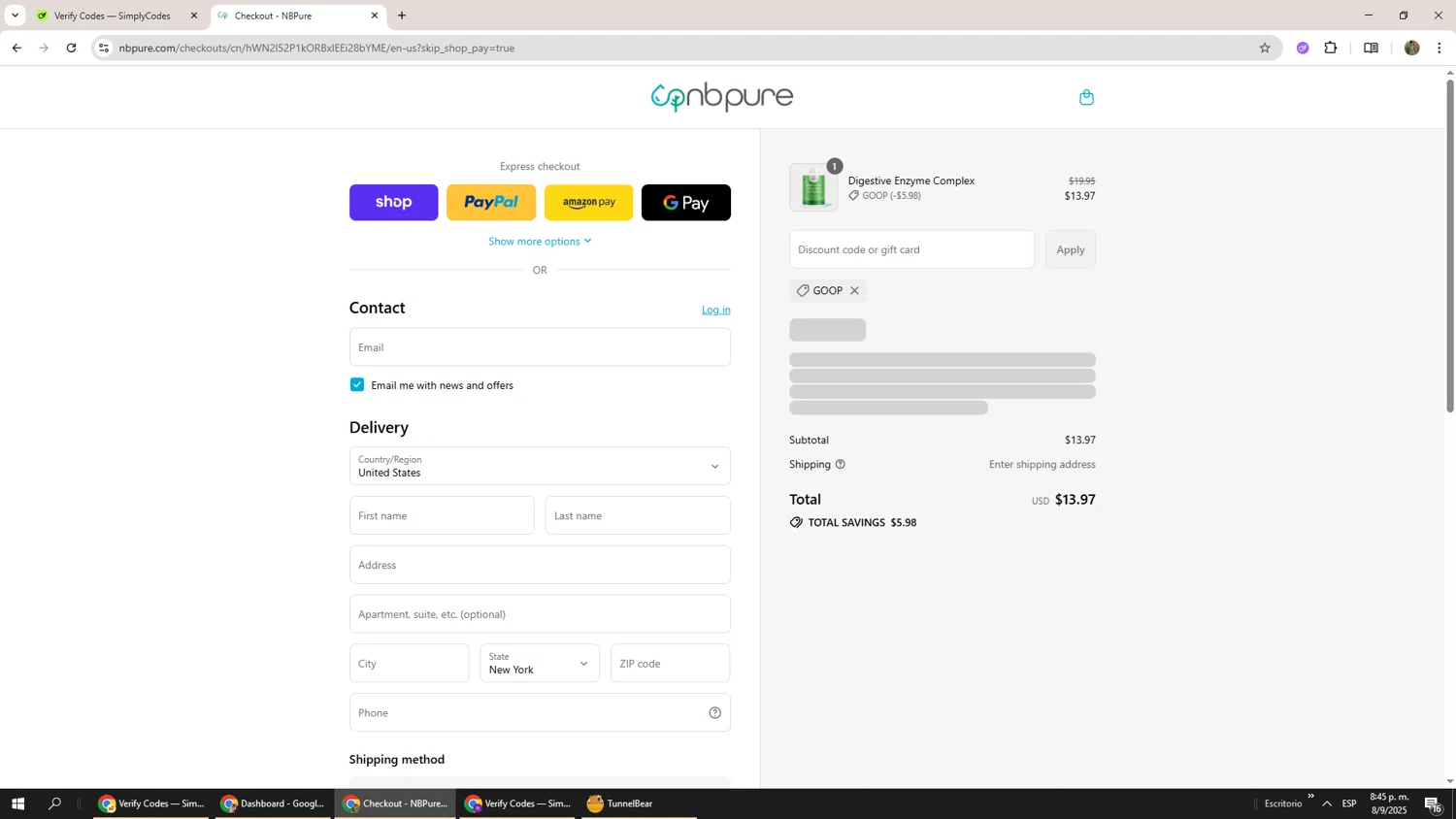Go back to previous page
The height and width of the screenshot is (819, 1456).
click(x=17, y=48)
